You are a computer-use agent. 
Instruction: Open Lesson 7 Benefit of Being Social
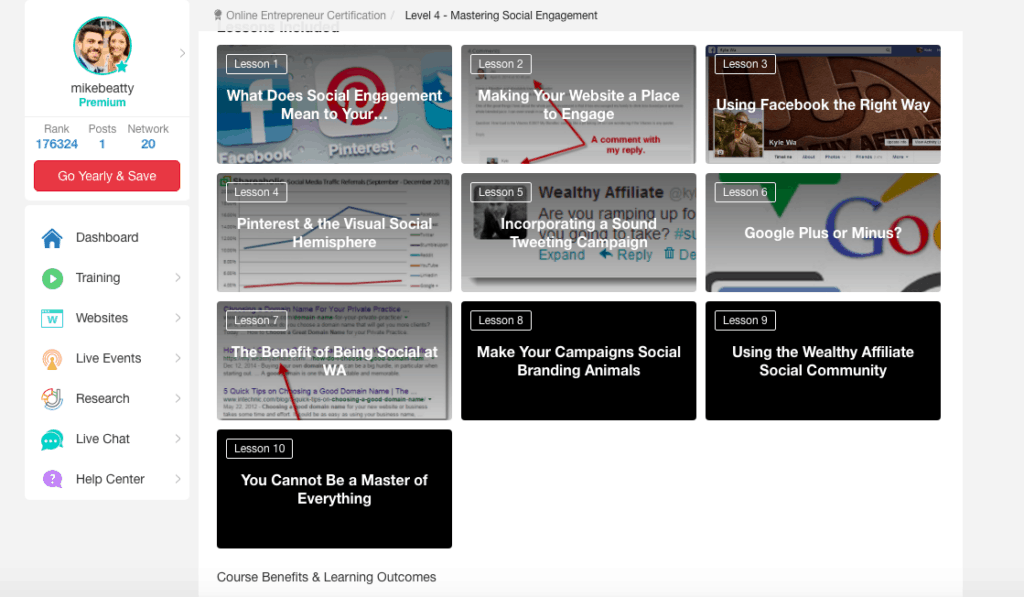(x=334, y=361)
